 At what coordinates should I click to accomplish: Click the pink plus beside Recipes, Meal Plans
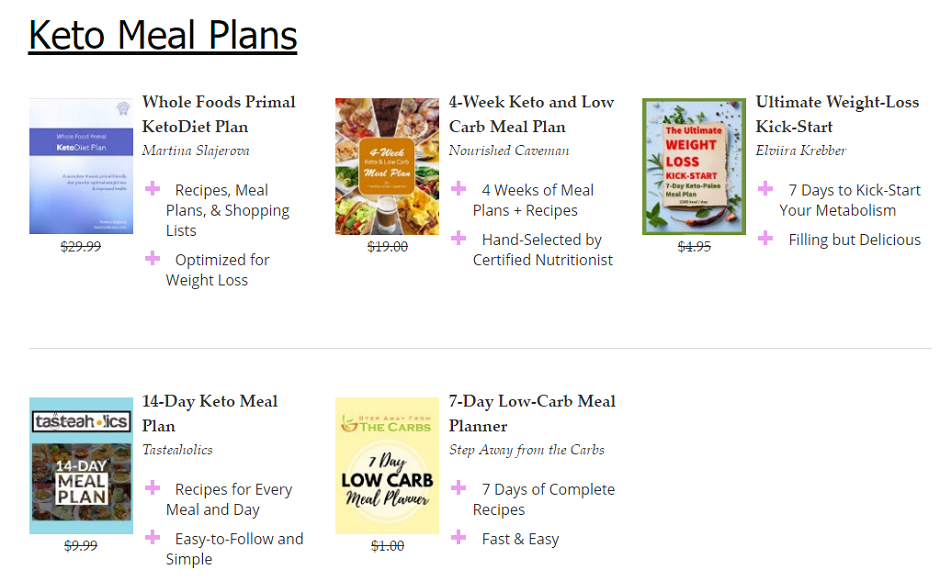click(x=152, y=189)
